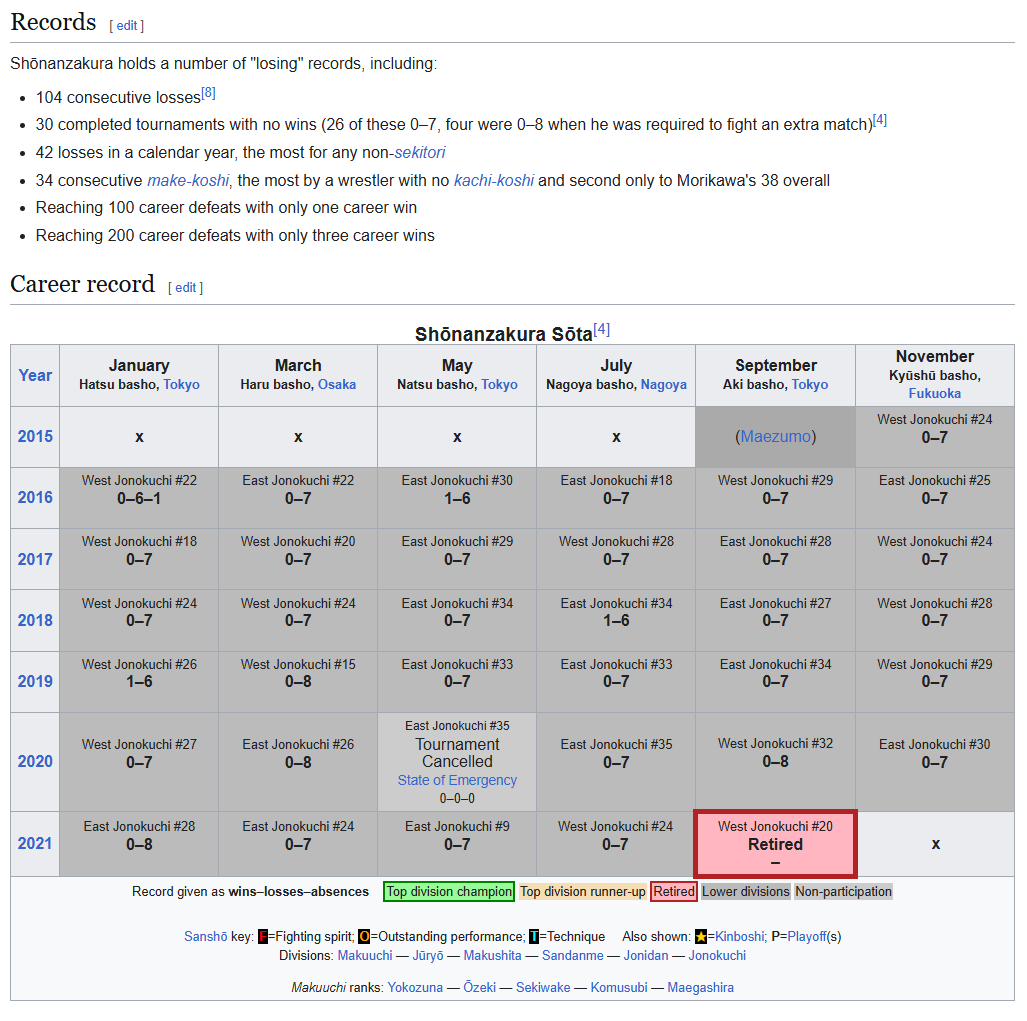Open the Ōzeki rank link

479,988
